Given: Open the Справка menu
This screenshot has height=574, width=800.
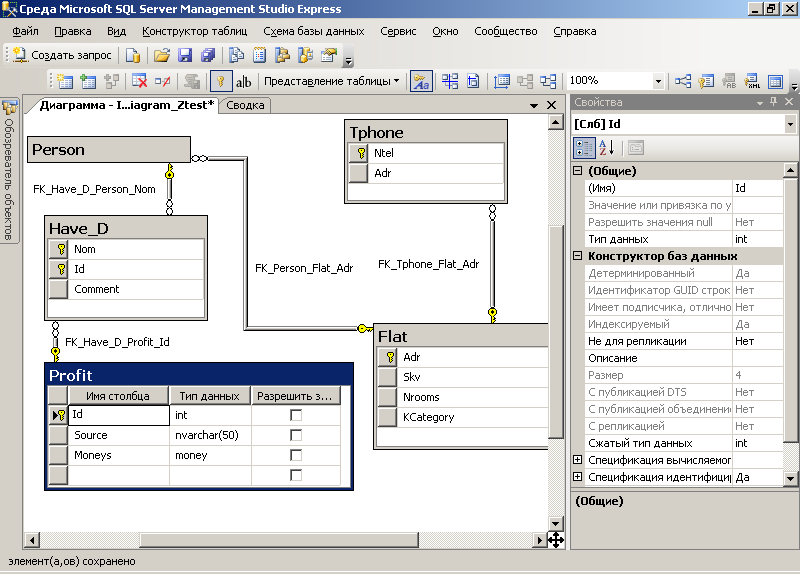Looking at the screenshot, I should (574, 31).
